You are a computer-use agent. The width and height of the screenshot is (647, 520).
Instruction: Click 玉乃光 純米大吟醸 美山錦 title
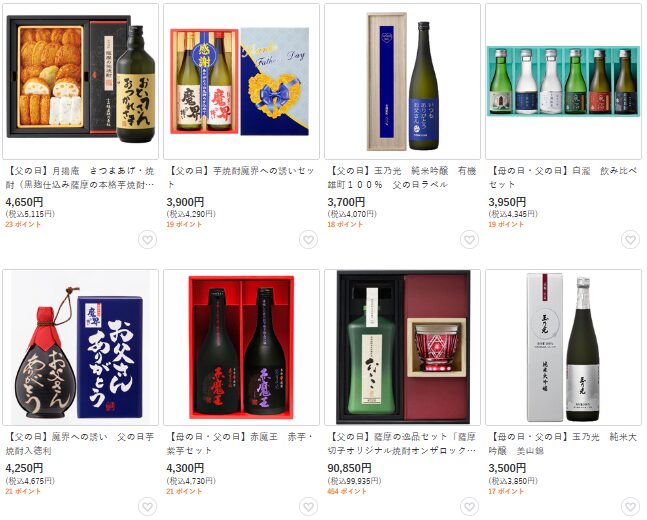click(563, 444)
